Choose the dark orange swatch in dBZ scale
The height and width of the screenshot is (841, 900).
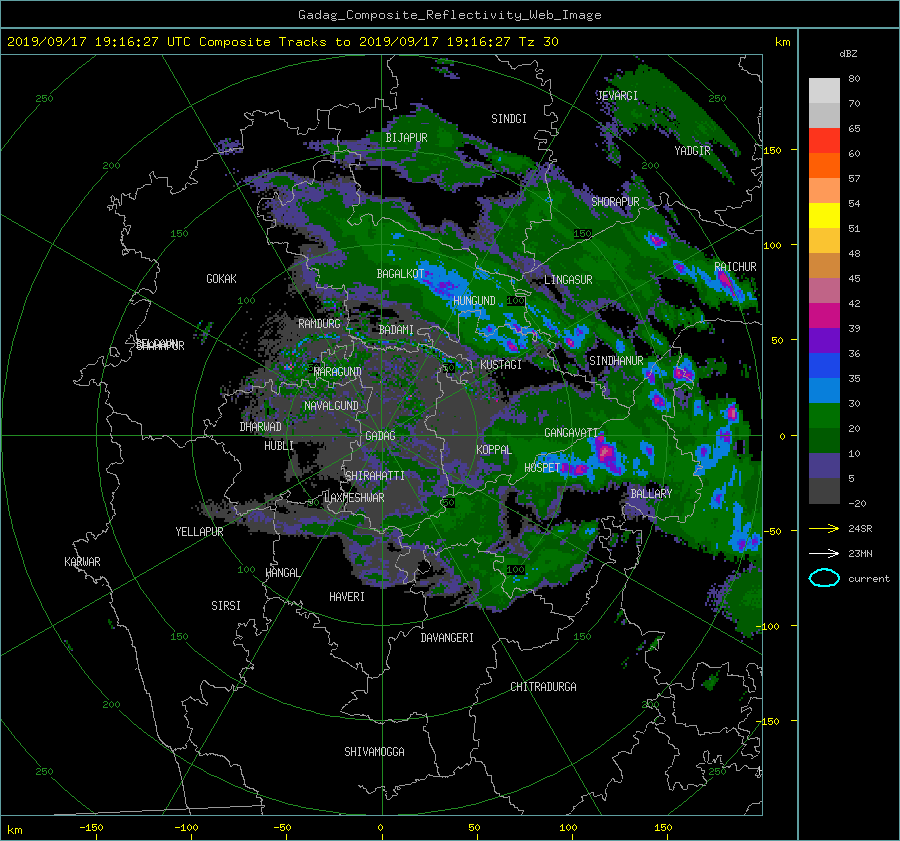pos(824,165)
